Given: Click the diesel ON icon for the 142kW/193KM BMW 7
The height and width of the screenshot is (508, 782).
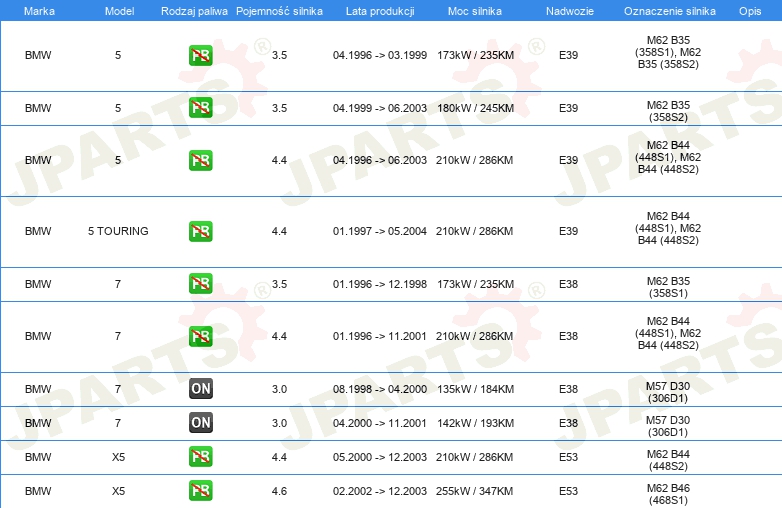Looking at the screenshot, I should [x=200, y=423].
